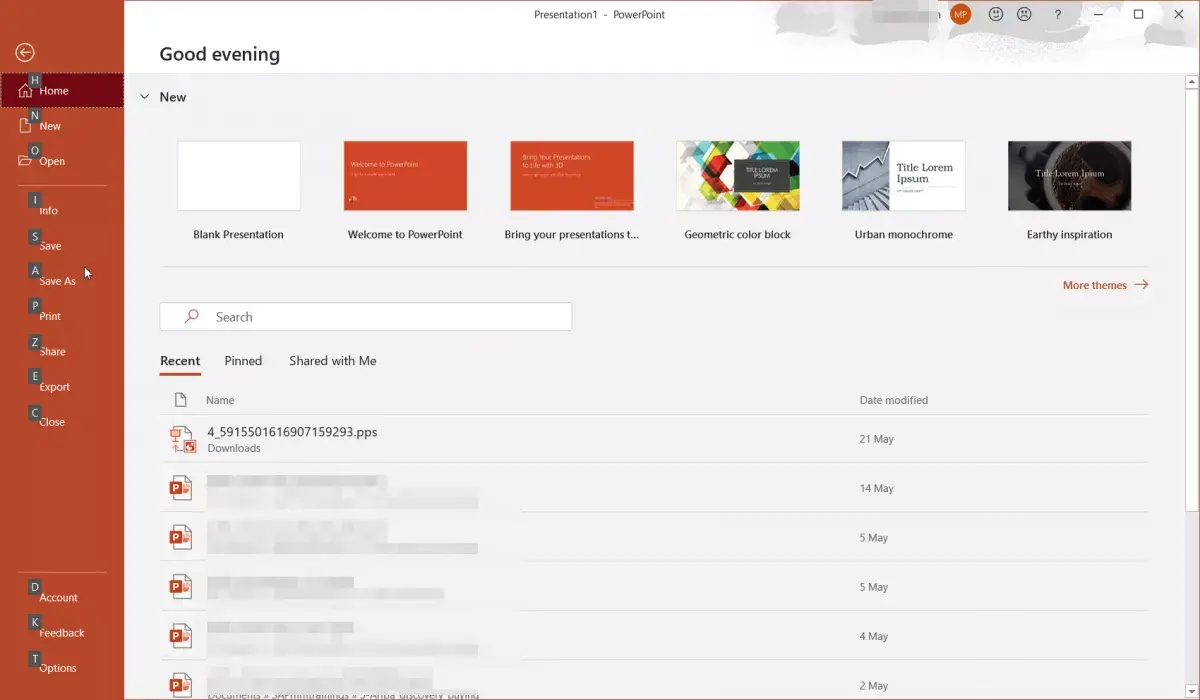Click the back arrow to leave Backstage
The height and width of the screenshot is (700, 1200).
(25, 53)
